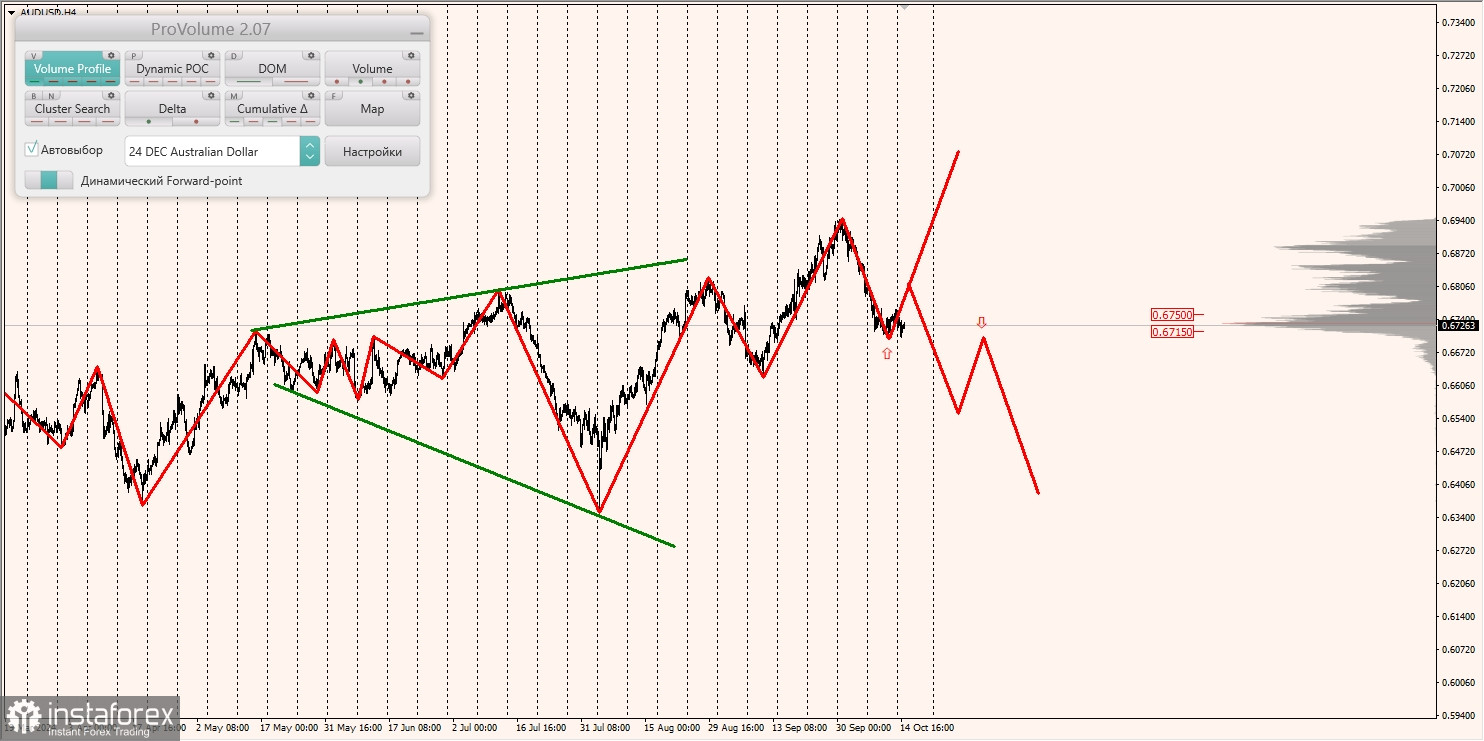Screen dimensions: 1484x741
Task: Select red dot segment under Delta
Action: (x=196, y=121)
